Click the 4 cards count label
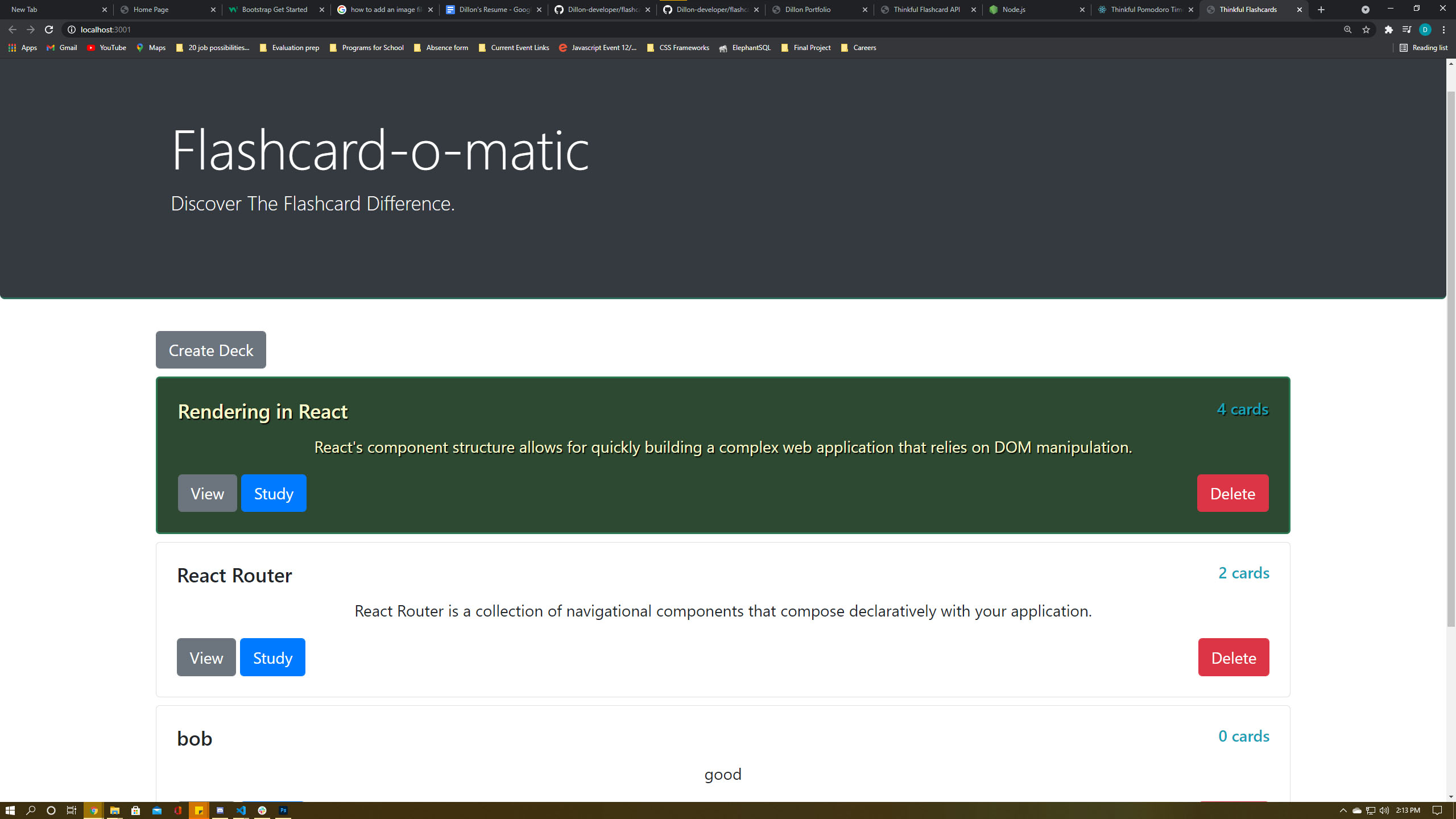 (1243, 409)
